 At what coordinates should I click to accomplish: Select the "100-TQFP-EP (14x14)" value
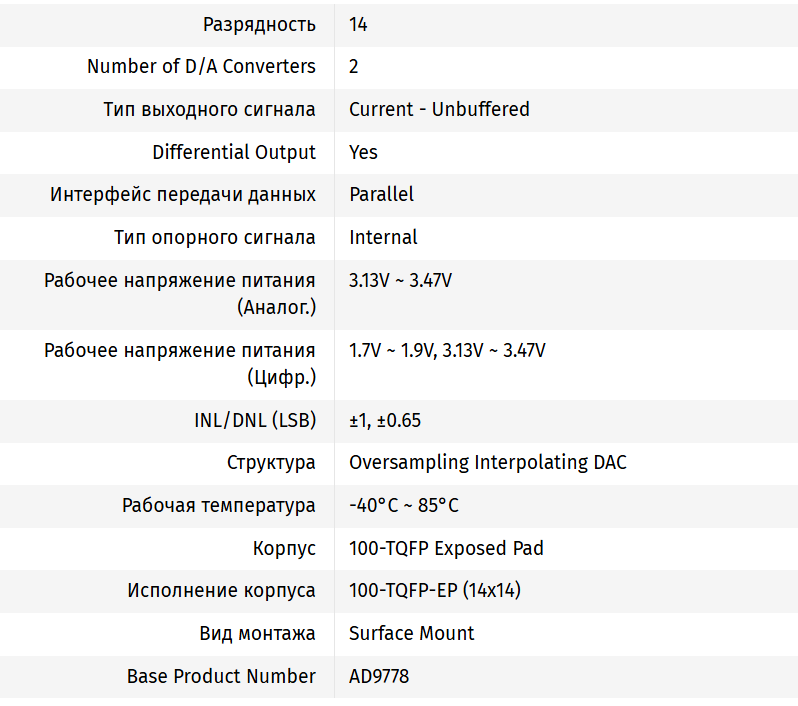(435, 590)
